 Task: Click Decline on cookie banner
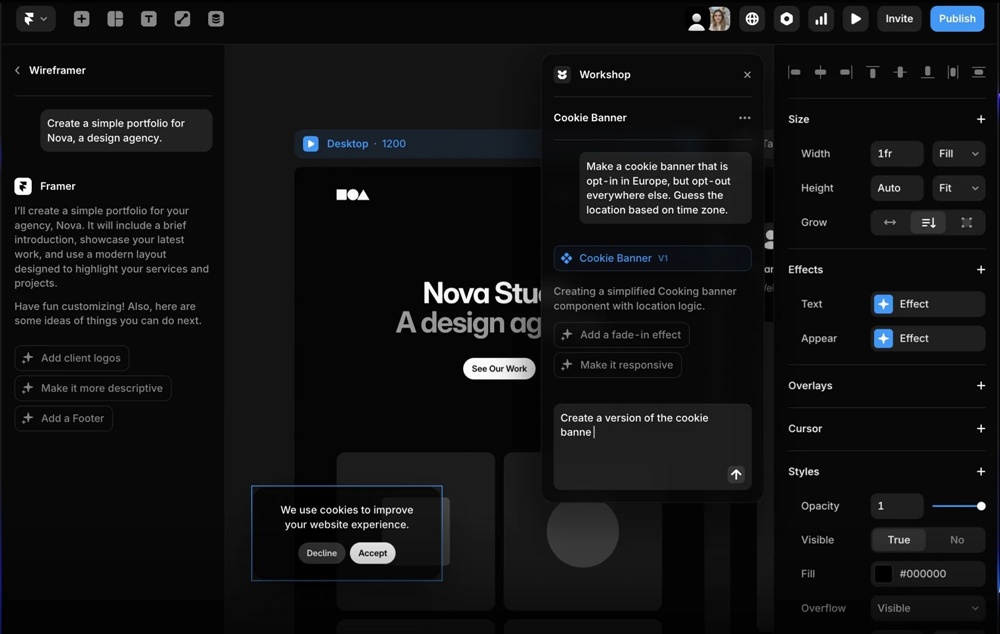click(x=321, y=553)
